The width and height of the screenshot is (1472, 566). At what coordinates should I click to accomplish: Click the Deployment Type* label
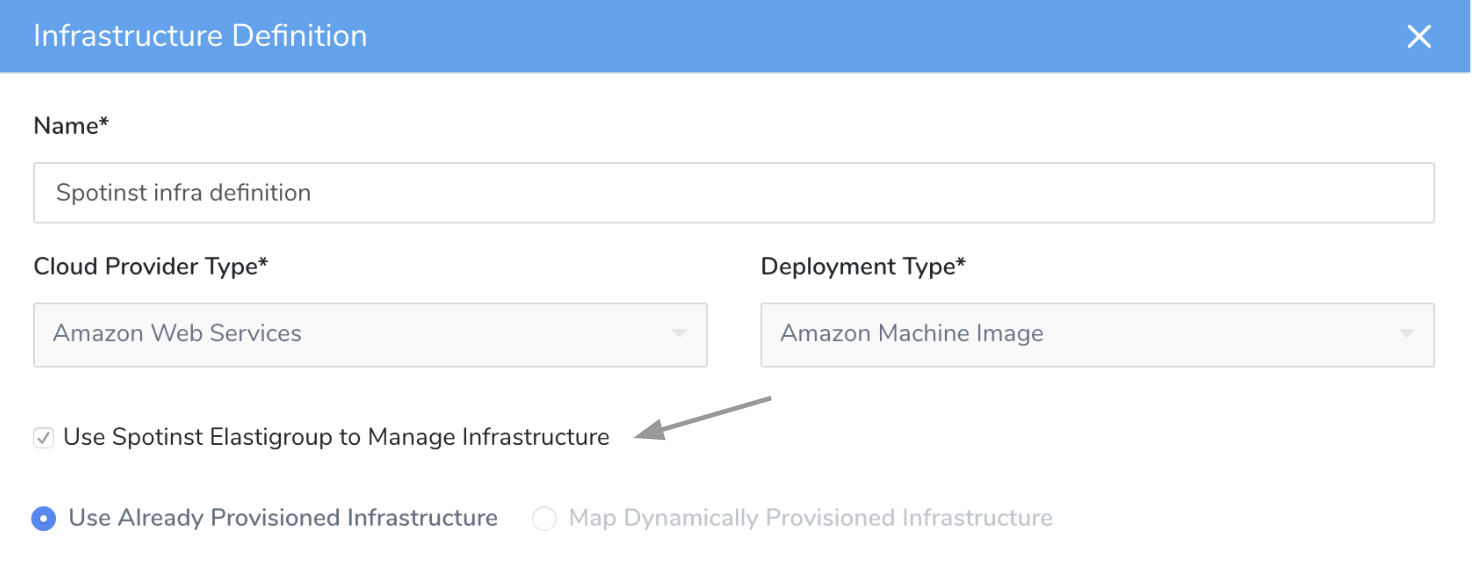(x=864, y=267)
